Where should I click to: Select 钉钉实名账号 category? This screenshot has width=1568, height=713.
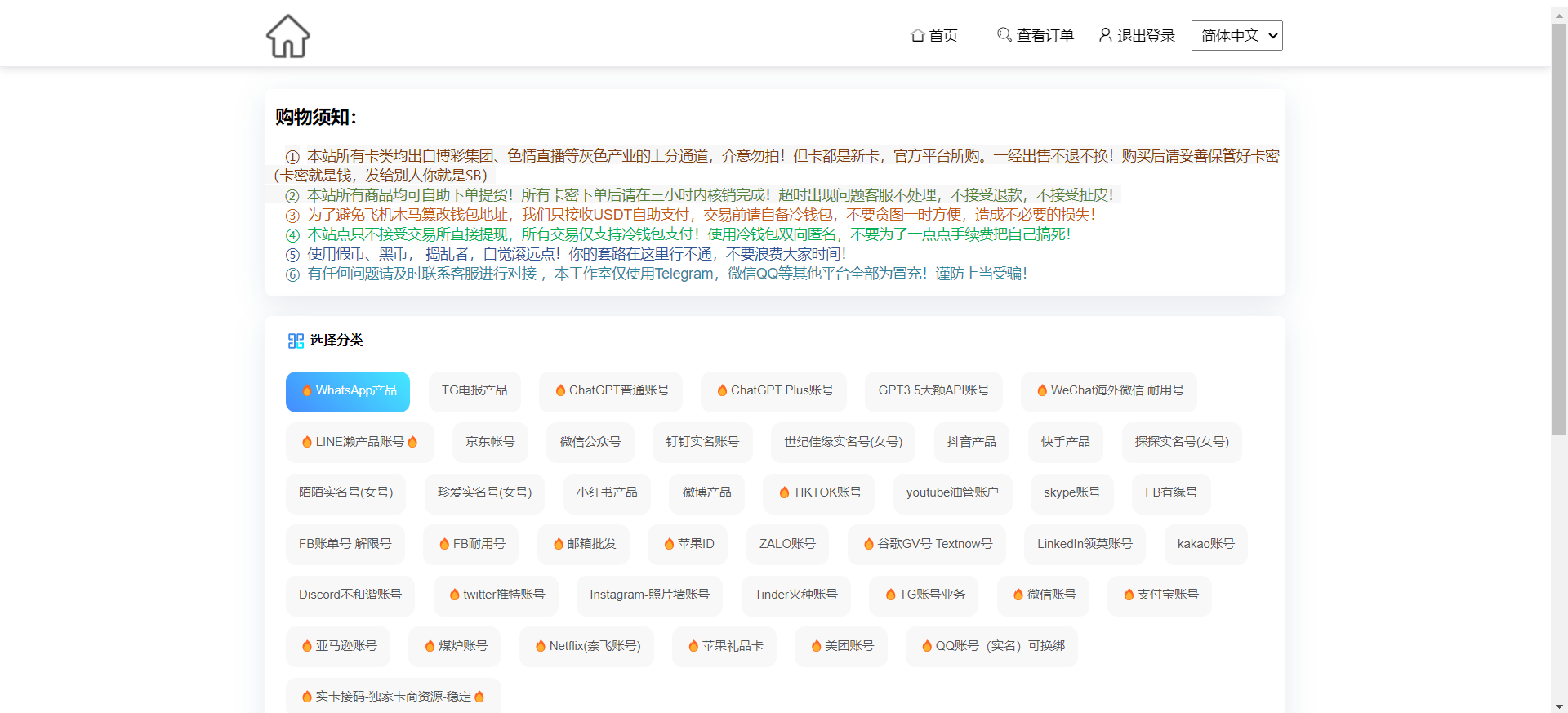coord(702,443)
